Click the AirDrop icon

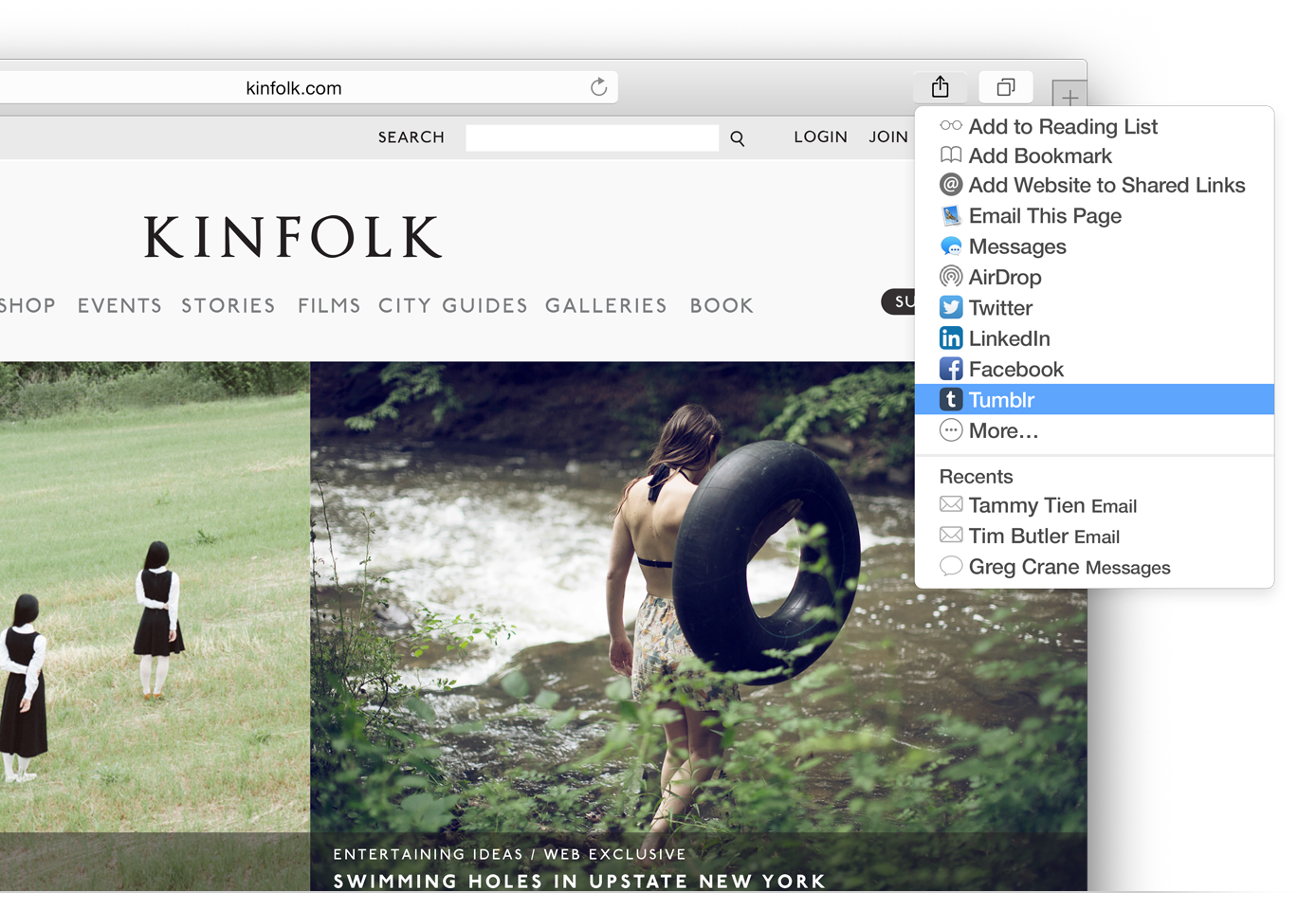point(951,277)
